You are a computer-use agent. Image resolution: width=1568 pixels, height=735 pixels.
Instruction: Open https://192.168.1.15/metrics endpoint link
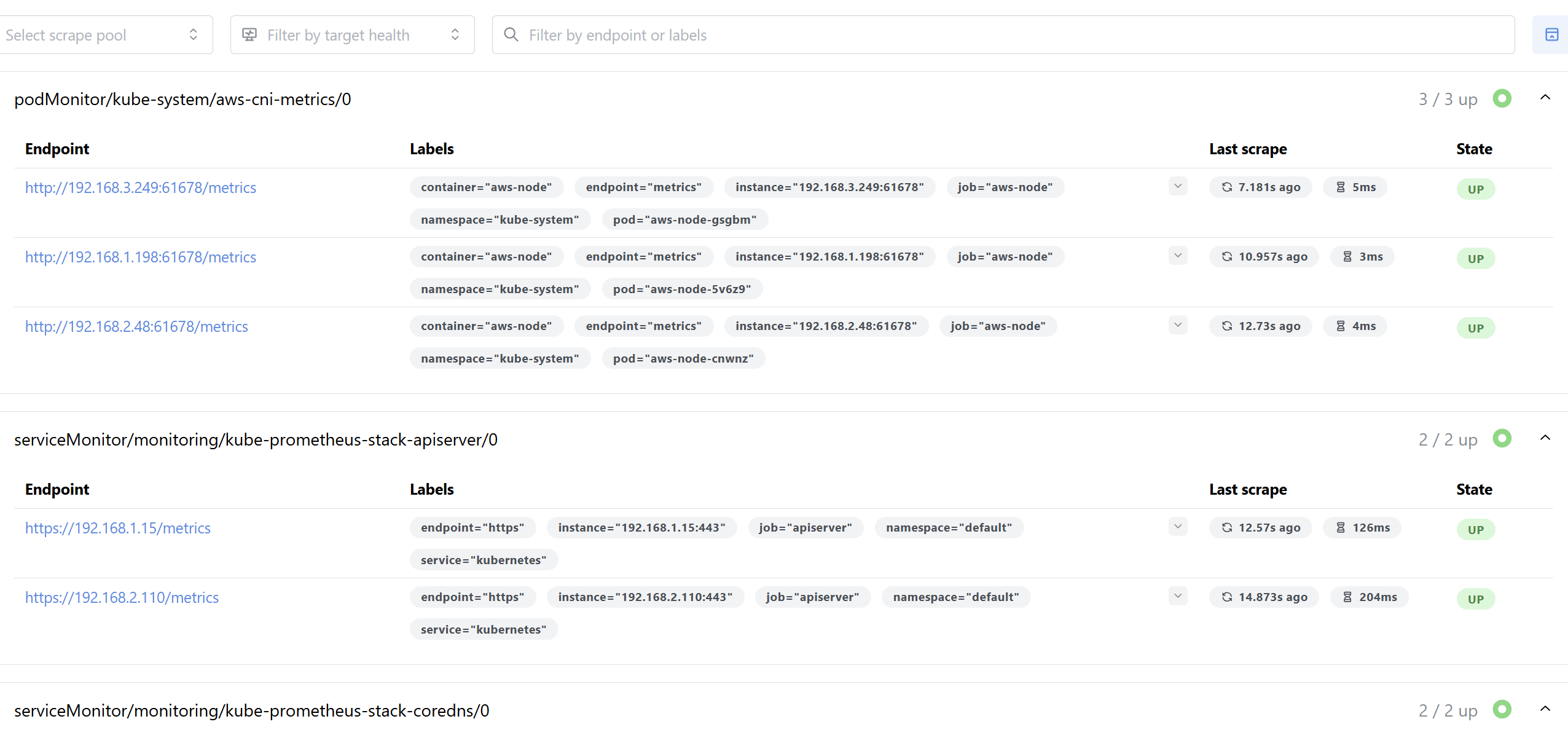(x=118, y=528)
